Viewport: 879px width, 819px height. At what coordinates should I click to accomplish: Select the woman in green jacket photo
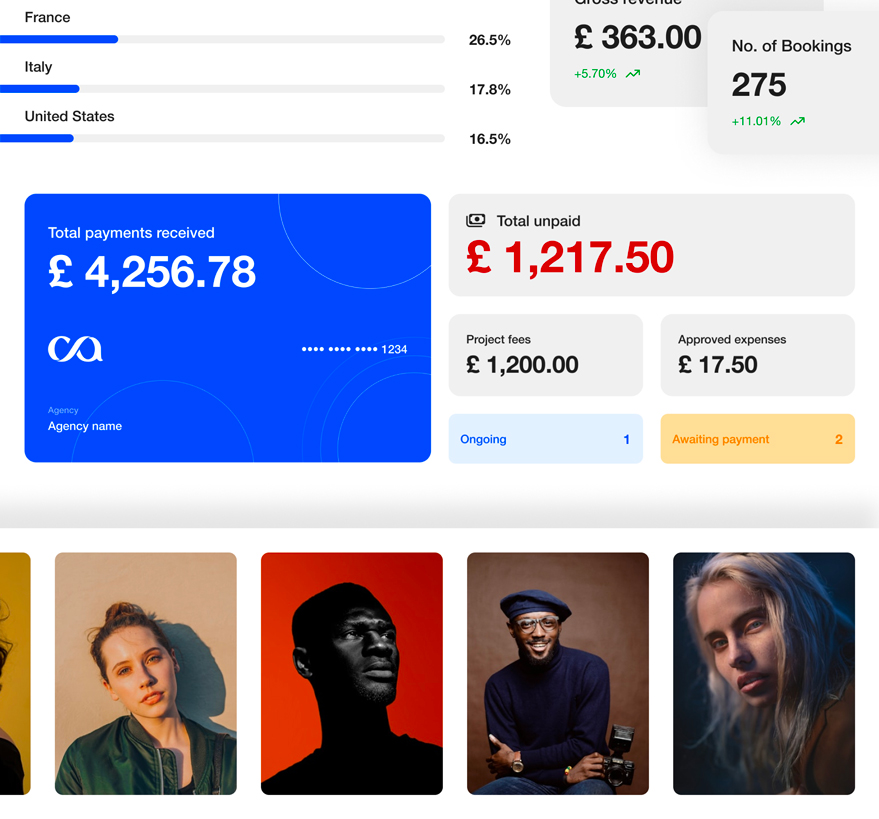click(x=146, y=673)
